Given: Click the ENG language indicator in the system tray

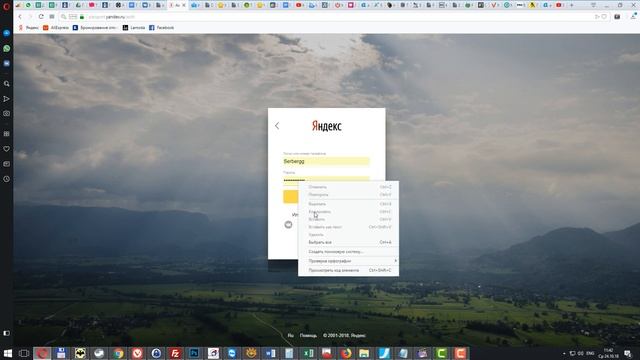Looking at the screenshot, I should (x=590, y=353).
